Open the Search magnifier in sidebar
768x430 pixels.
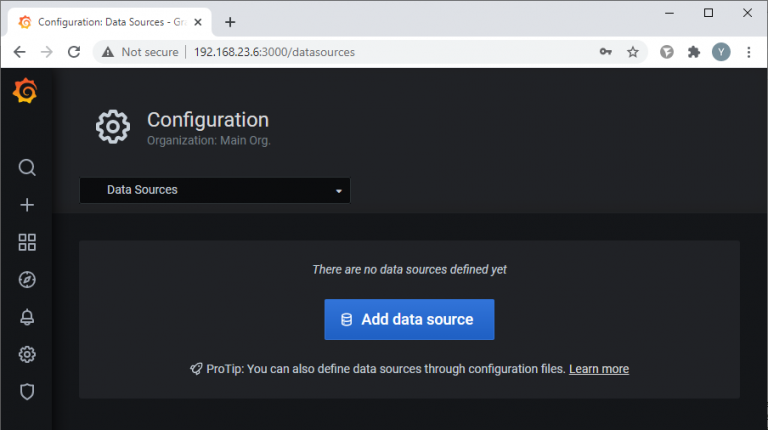click(27, 167)
